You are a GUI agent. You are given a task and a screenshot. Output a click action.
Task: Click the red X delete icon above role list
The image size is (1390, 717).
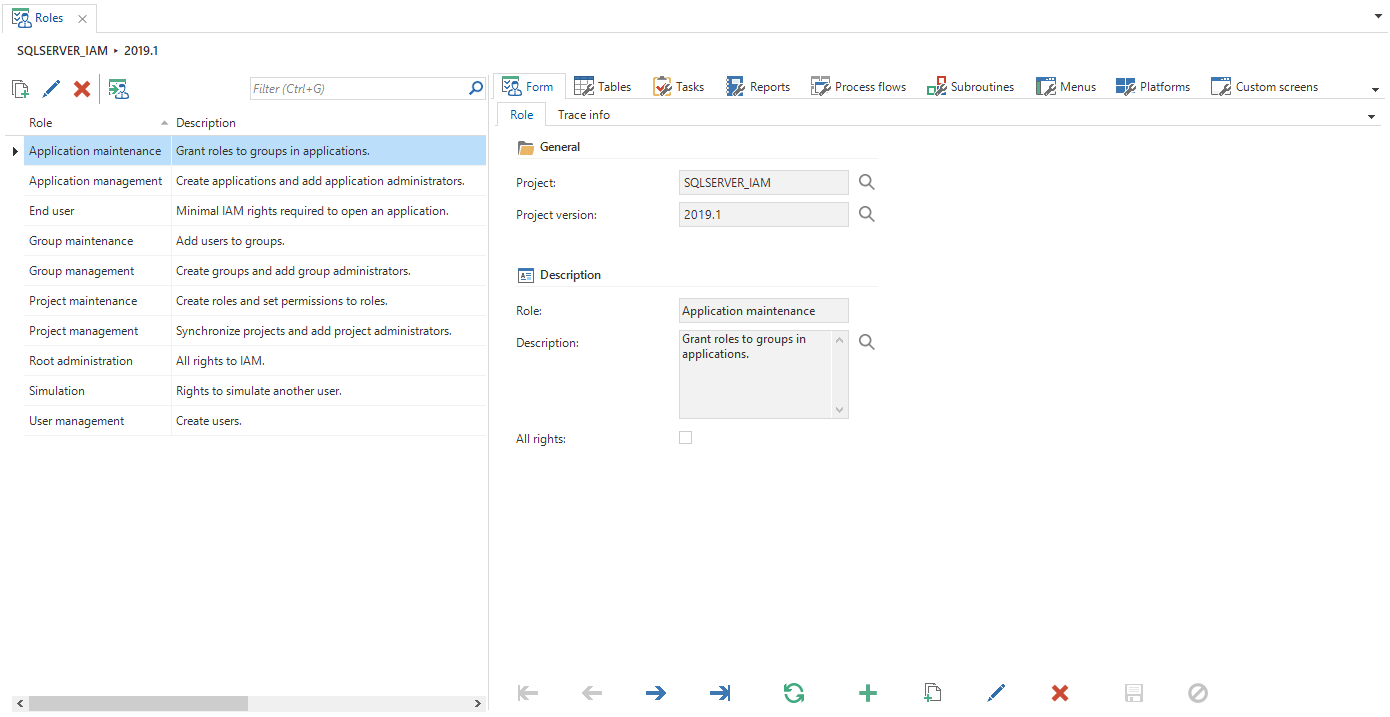click(x=82, y=89)
